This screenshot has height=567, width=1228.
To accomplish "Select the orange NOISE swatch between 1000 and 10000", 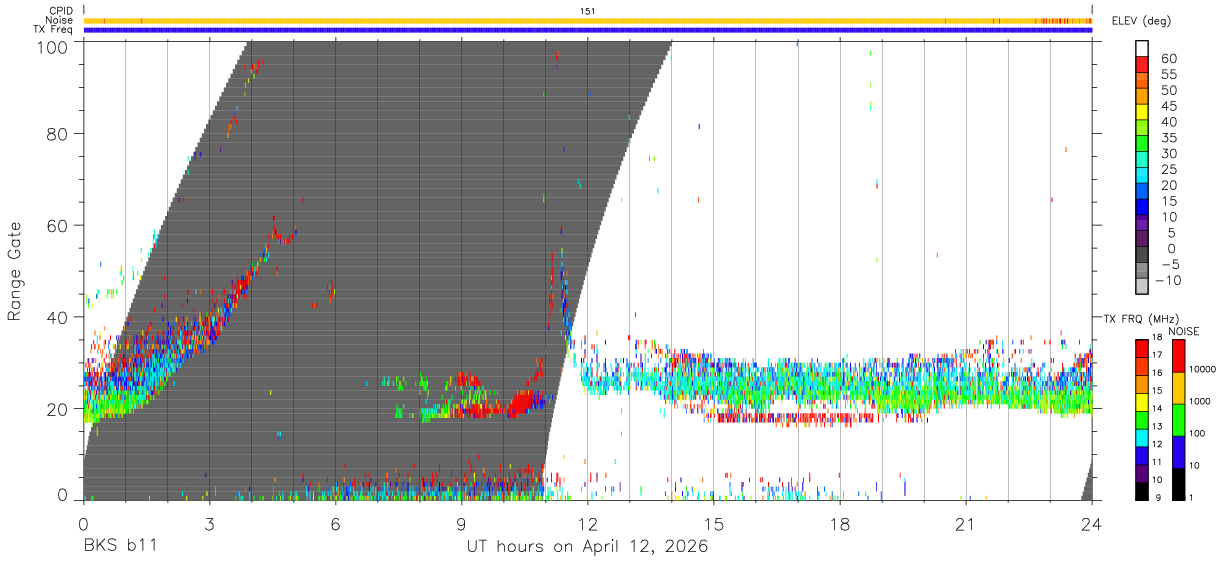I will (x=1177, y=386).
